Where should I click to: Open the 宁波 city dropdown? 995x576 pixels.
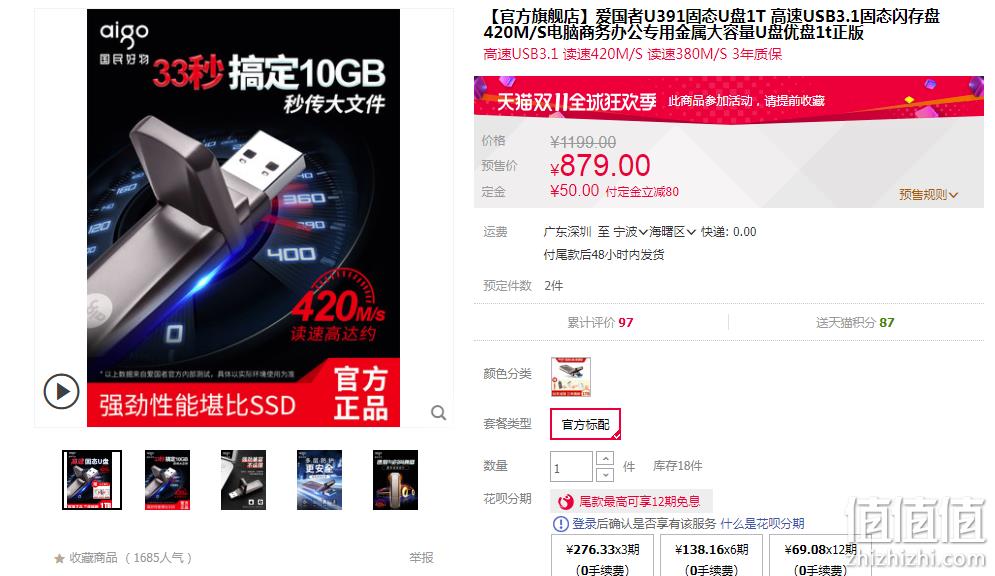tap(630, 232)
